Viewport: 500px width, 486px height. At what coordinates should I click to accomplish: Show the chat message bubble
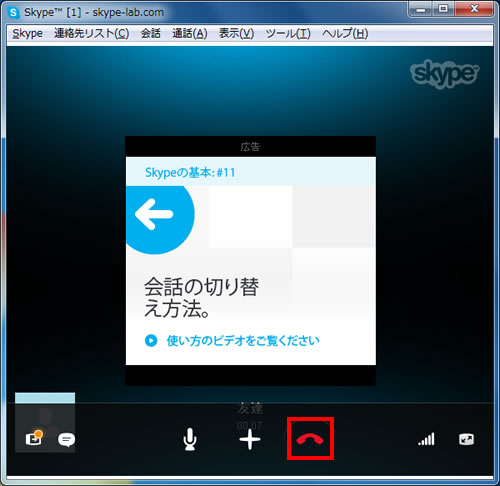tap(66, 440)
